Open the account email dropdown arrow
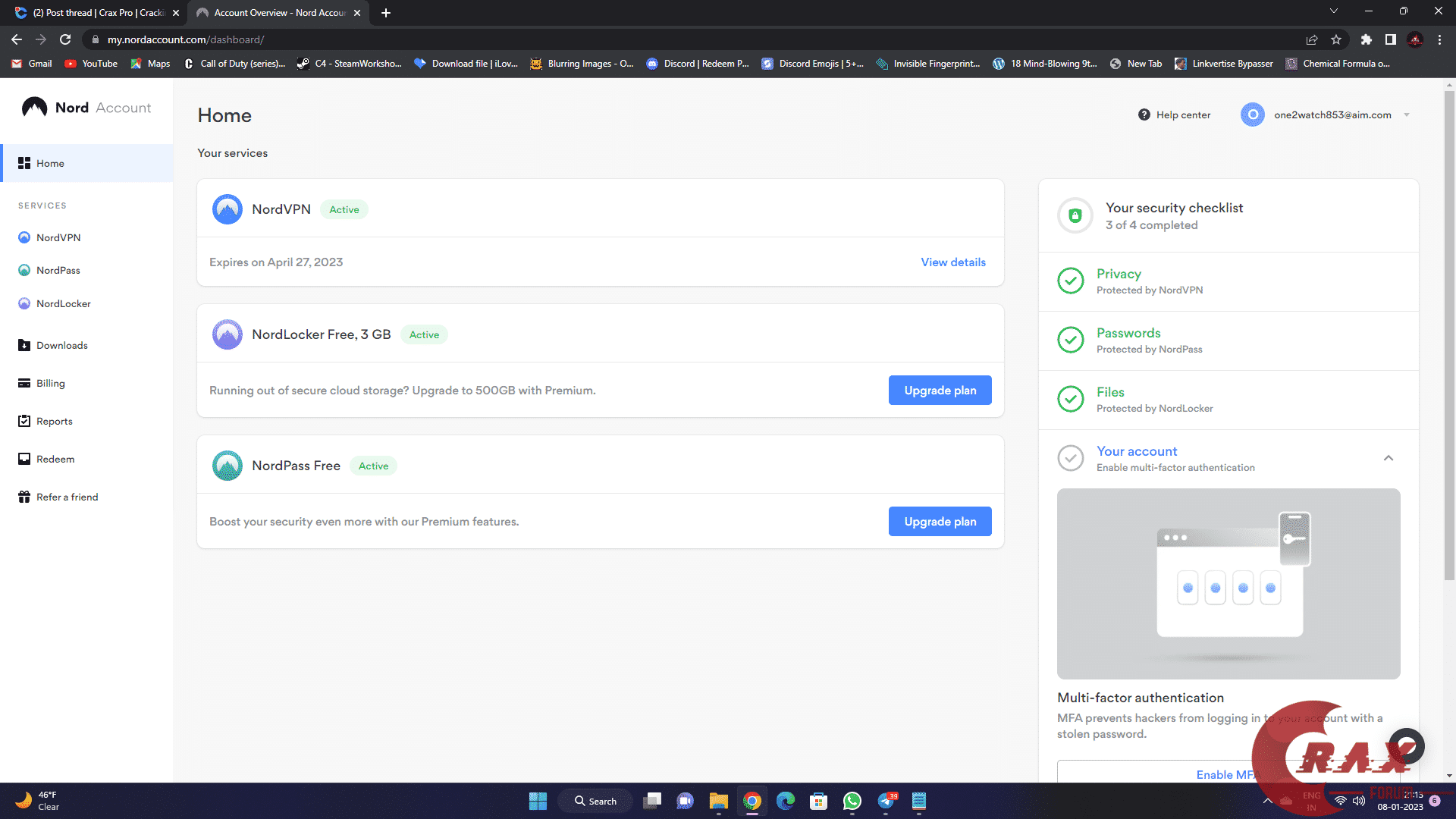The width and height of the screenshot is (1456, 819). pyautogui.click(x=1407, y=115)
